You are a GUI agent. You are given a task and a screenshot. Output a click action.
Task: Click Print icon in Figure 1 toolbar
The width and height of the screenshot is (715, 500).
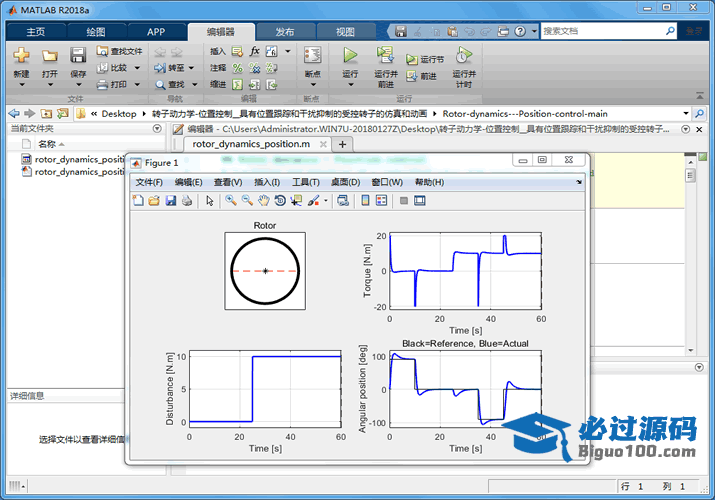tap(187, 201)
